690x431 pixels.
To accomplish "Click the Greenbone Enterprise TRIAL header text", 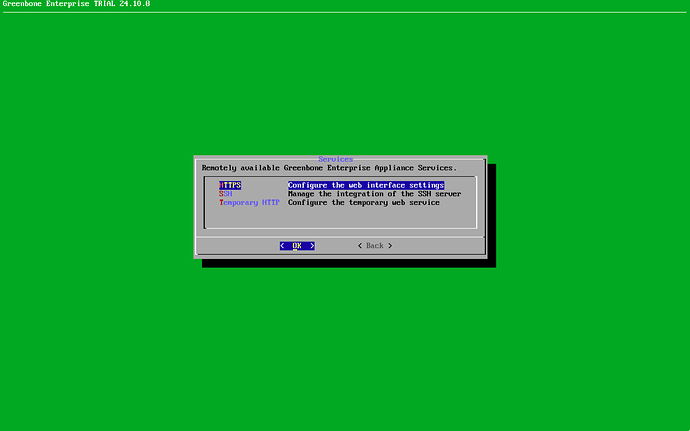I will (x=59, y=5).
